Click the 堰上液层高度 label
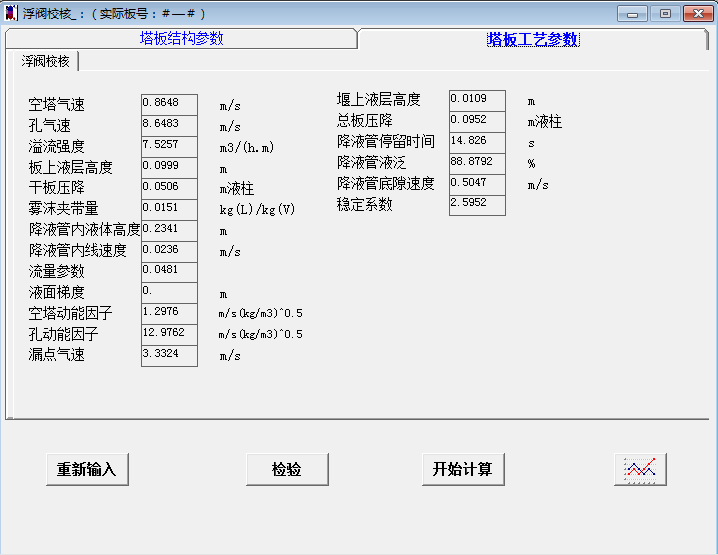Screen dimensions: 718x555 tap(379, 99)
